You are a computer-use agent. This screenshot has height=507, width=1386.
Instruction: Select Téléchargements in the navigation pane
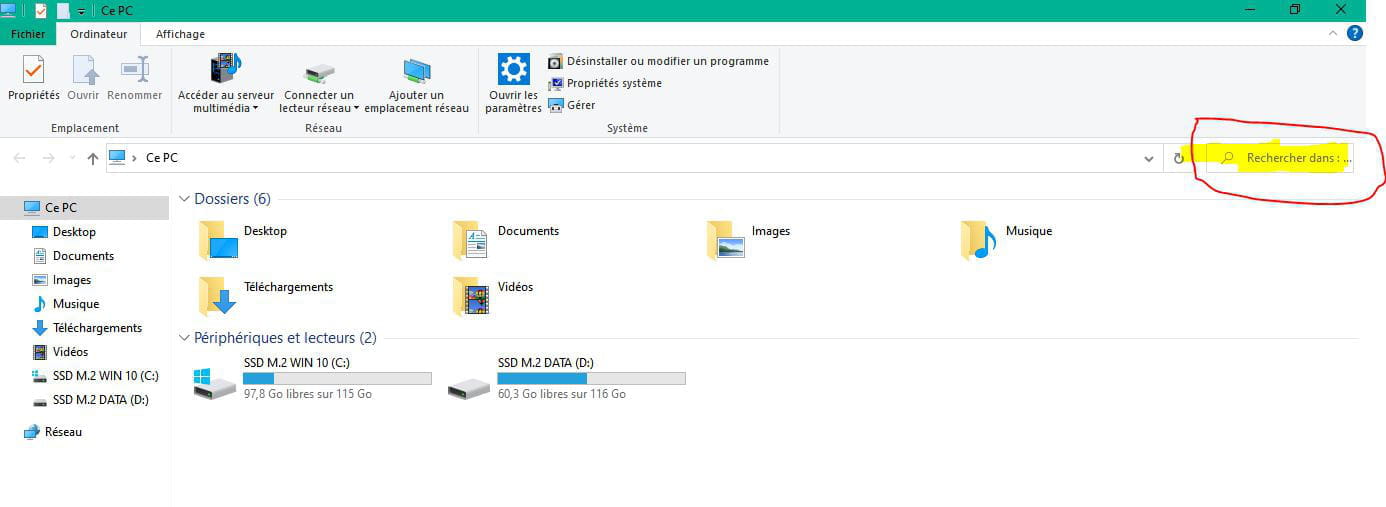(x=97, y=328)
